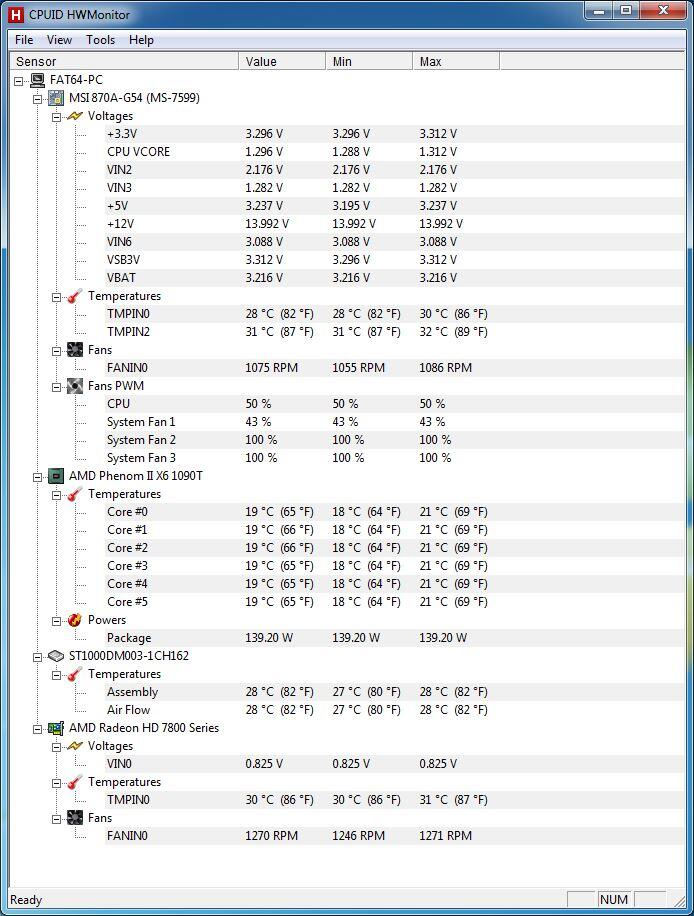Click the FAT64-PC computer icon

37,80
